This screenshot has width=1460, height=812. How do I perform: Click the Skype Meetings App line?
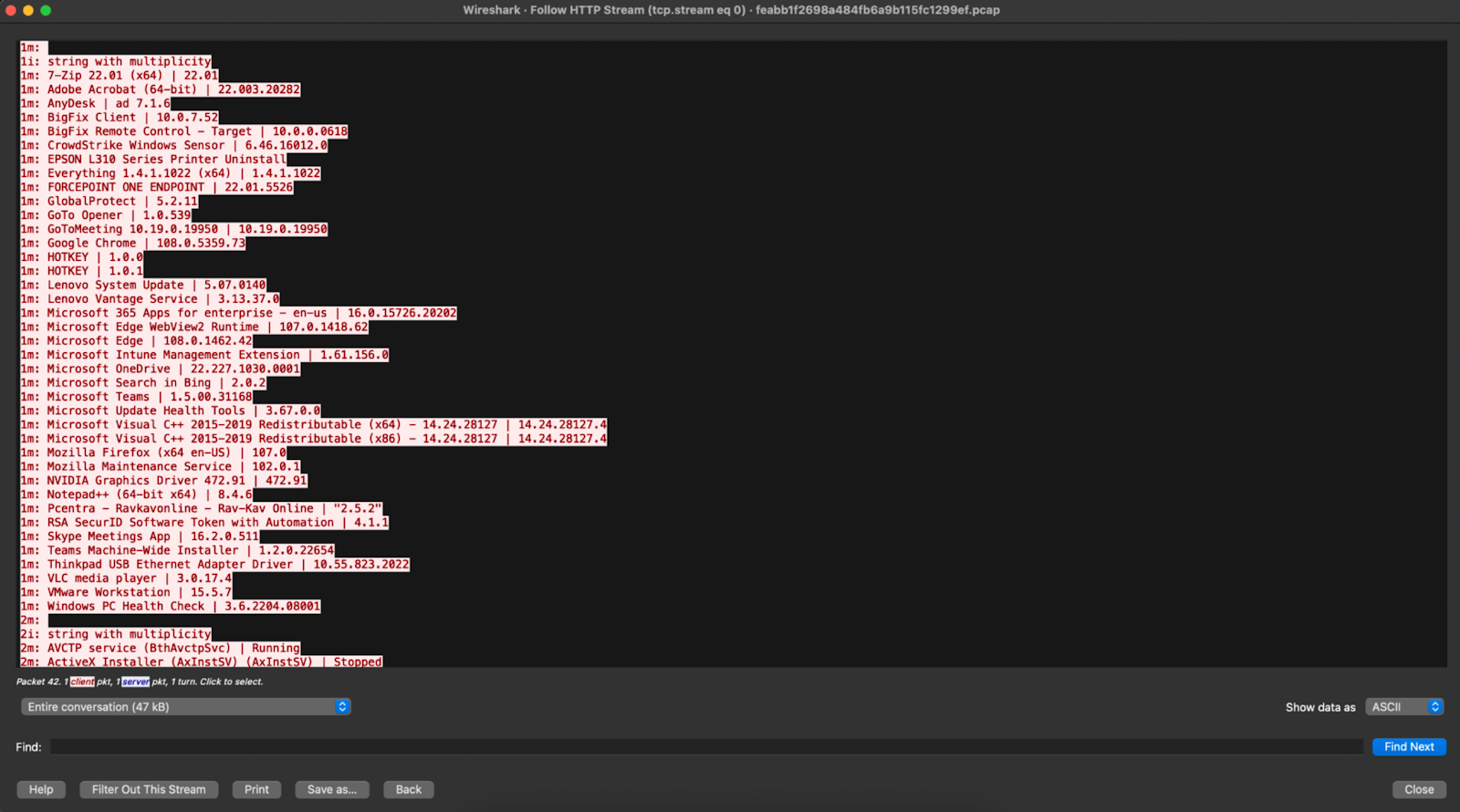pos(141,536)
